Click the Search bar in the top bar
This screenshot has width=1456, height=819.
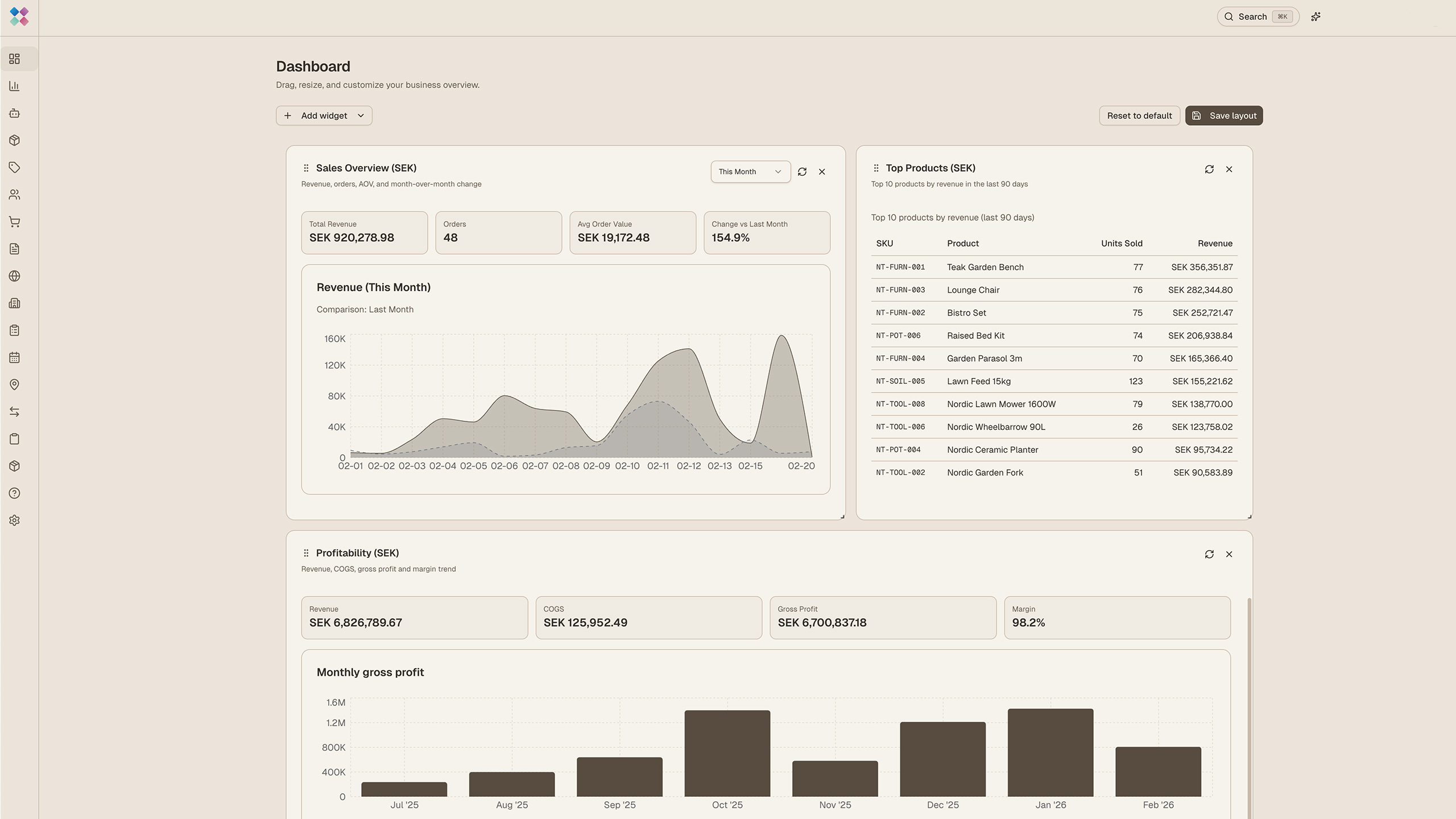1258,16
